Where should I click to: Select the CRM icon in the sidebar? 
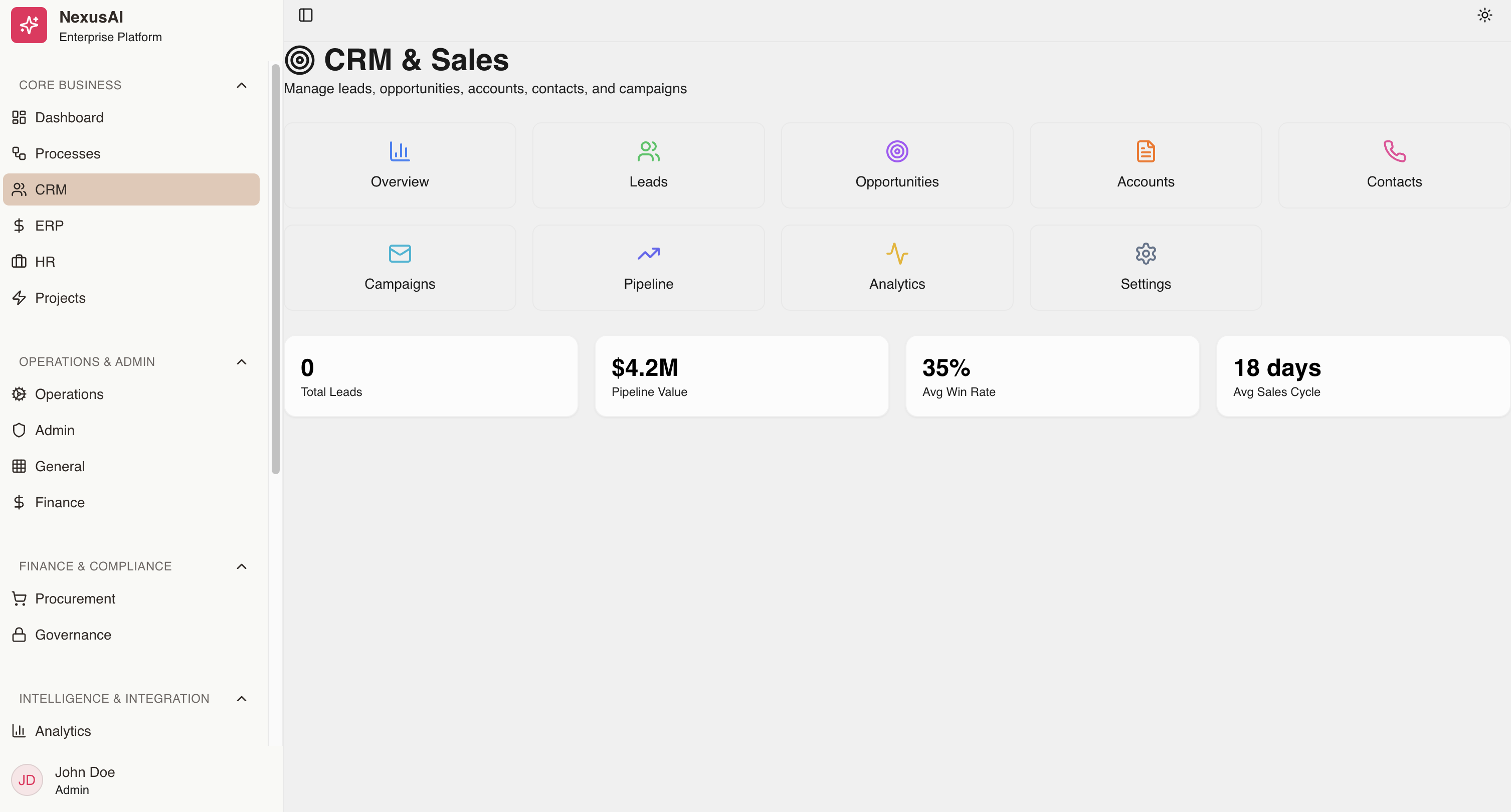tap(20, 189)
